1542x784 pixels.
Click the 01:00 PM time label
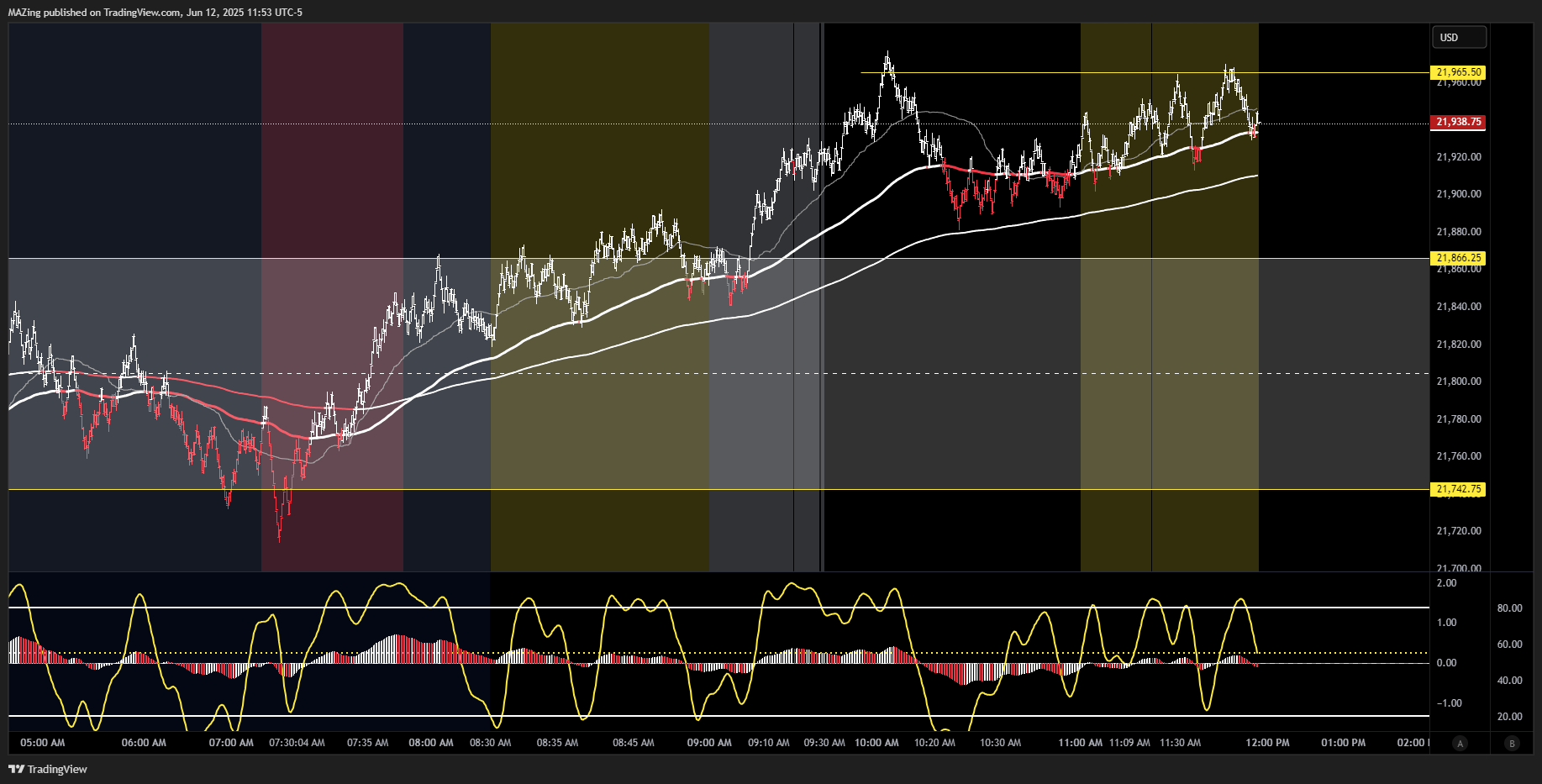(1343, 743)
